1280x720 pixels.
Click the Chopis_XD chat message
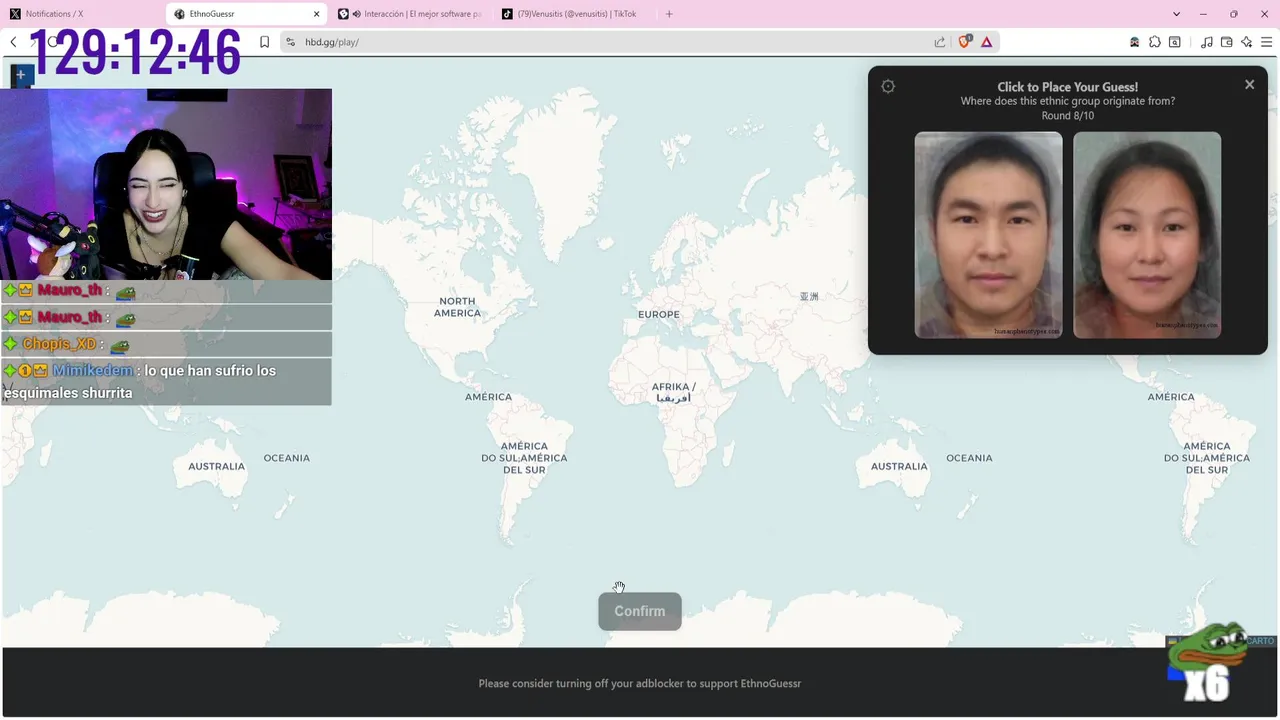[166, 344]
